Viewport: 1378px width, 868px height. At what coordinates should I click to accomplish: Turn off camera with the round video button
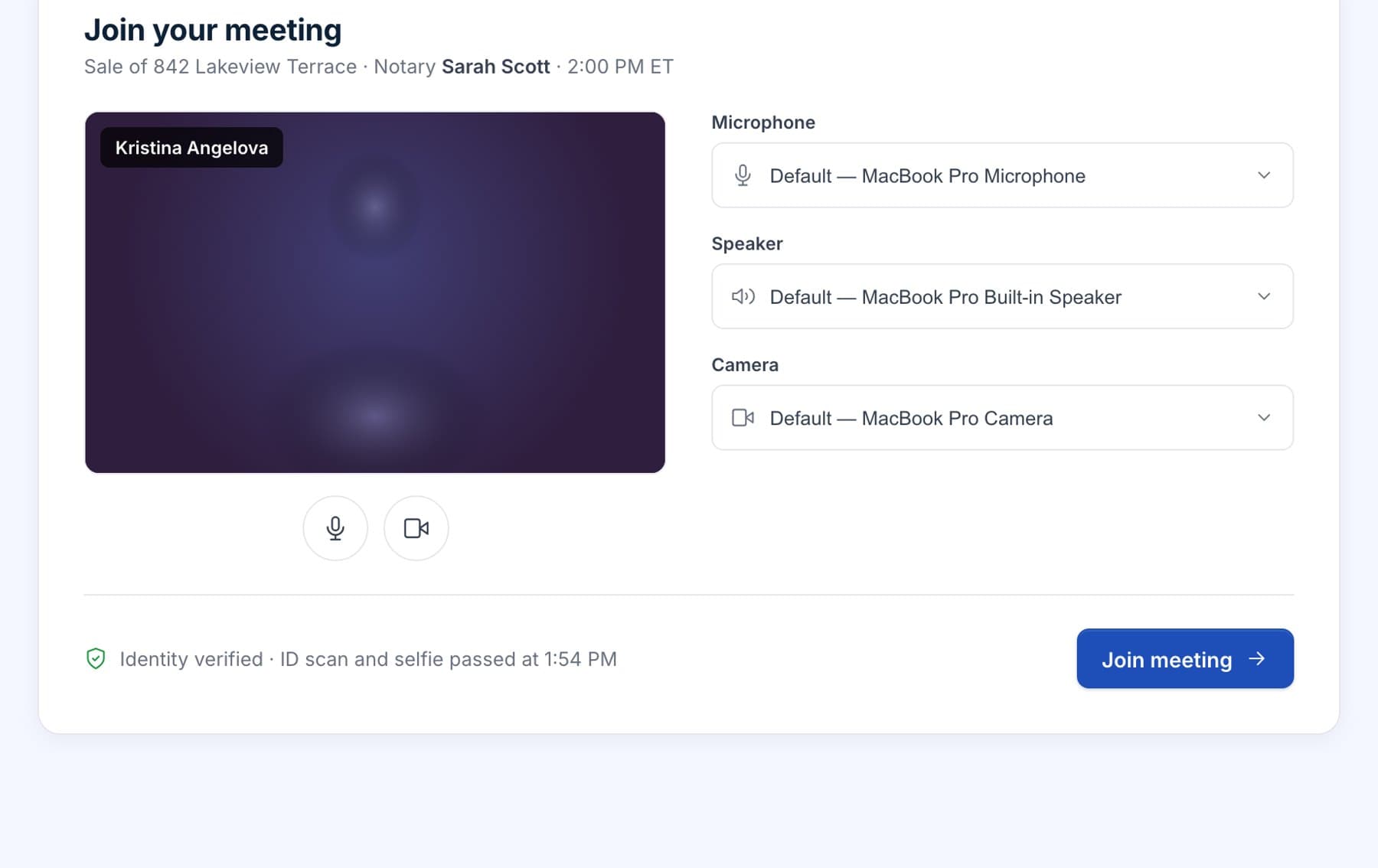(x=416, y=528)
